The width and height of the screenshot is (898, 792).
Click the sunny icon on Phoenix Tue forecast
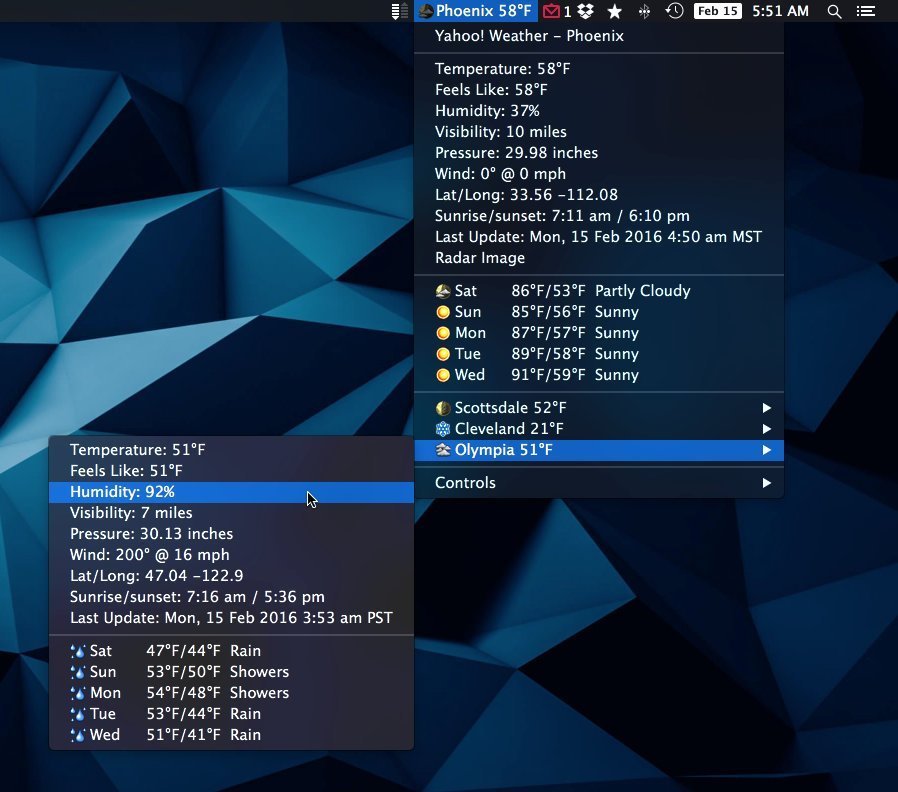click(443, 354)
